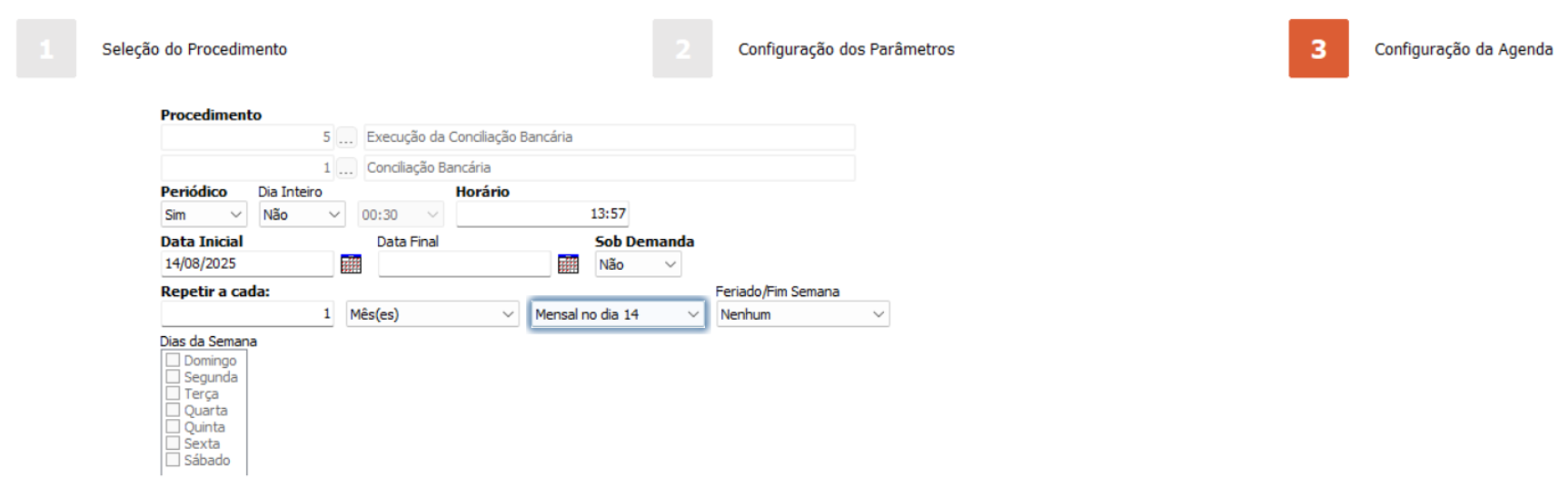1568x478 pixels.
Task: Check the Domingo checkbox
Action: [173, 361]
